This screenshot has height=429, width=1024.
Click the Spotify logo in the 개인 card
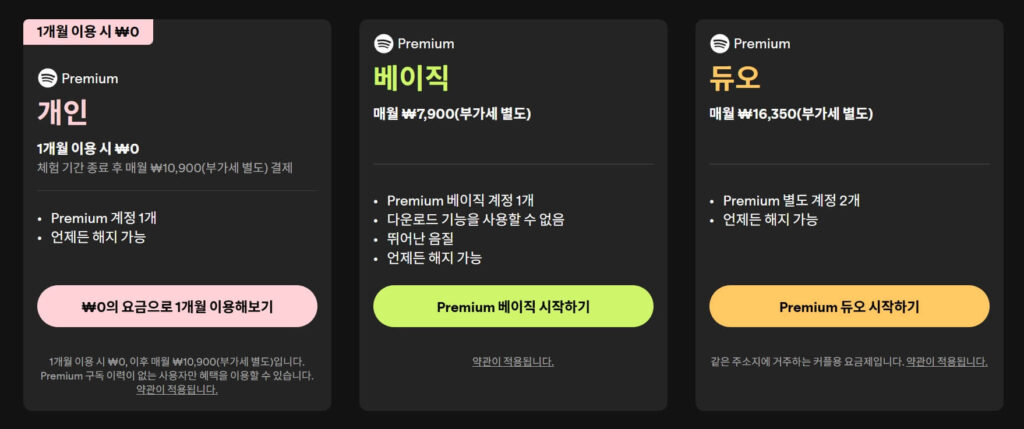tap(47, 78)
